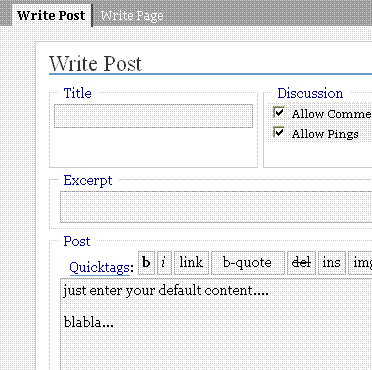Click the Post section heading
The width and height of the screenshot is (372, 370).
click(x=77, y=241)
